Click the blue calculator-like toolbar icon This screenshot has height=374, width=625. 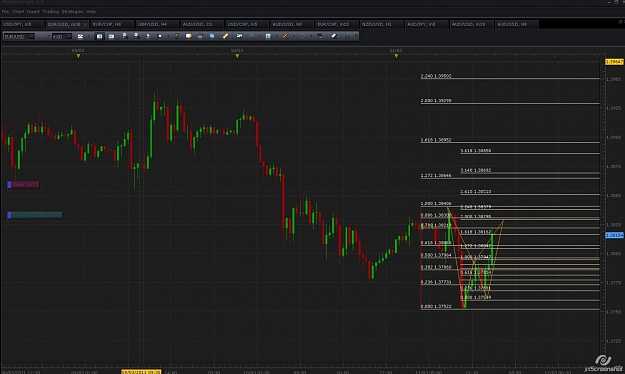pos(268,36)
